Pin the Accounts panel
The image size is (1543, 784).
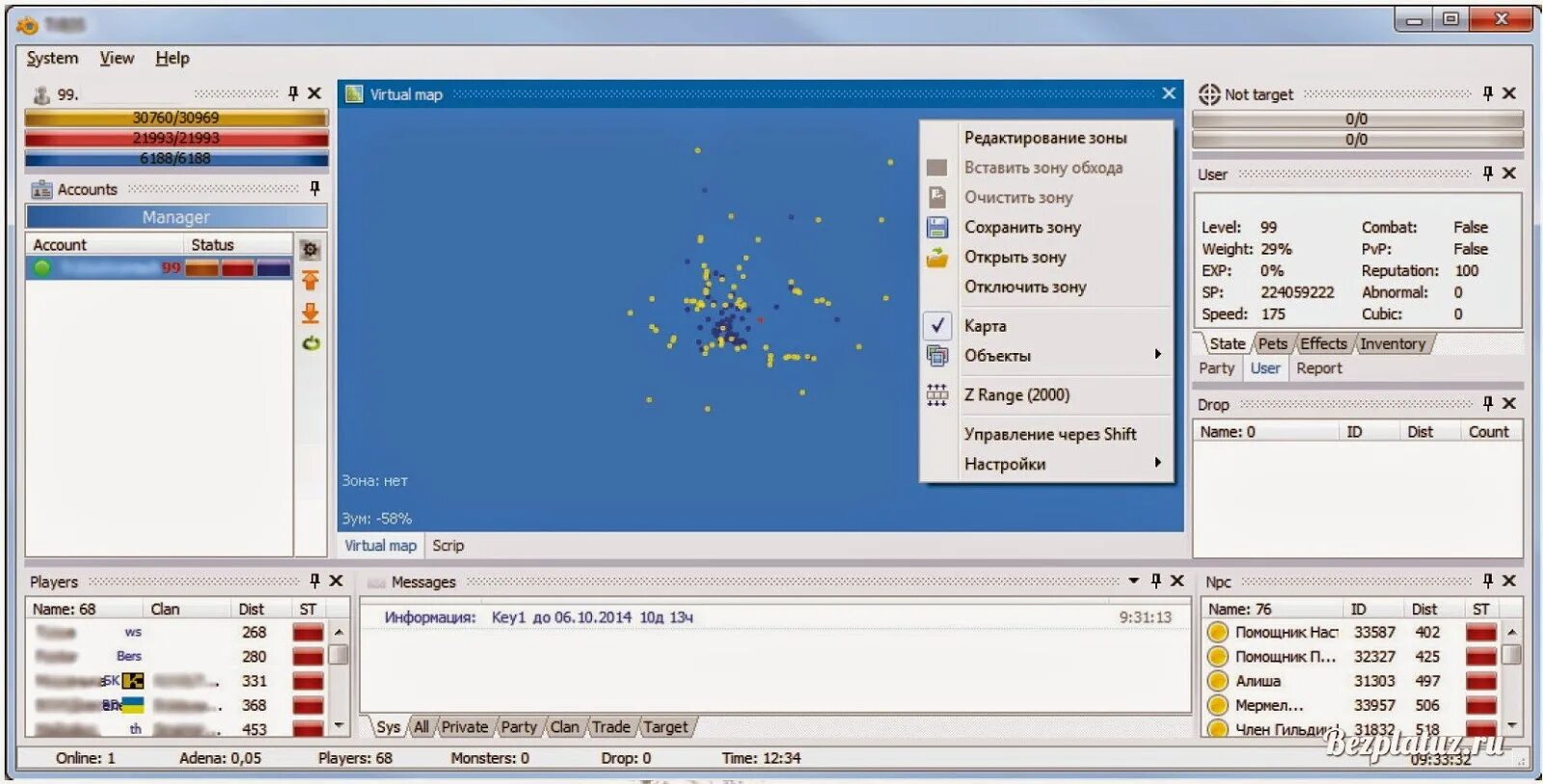click(x=314, y=189)
